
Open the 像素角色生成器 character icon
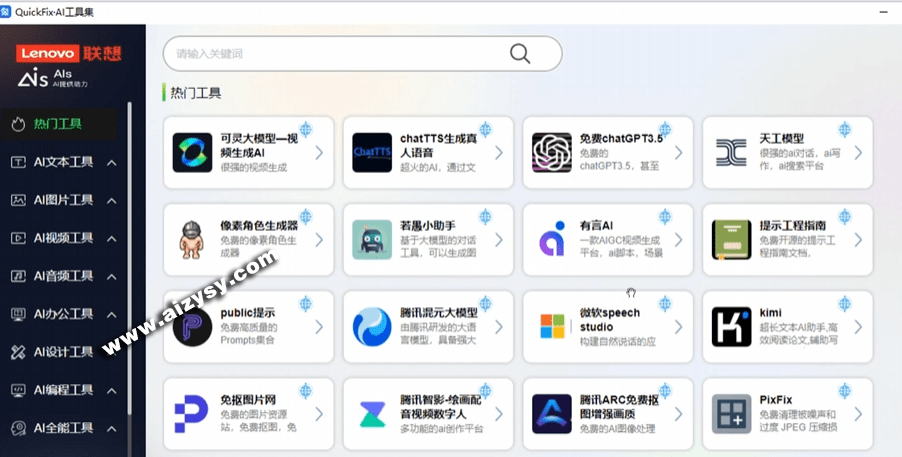click(x=191, y=240)
